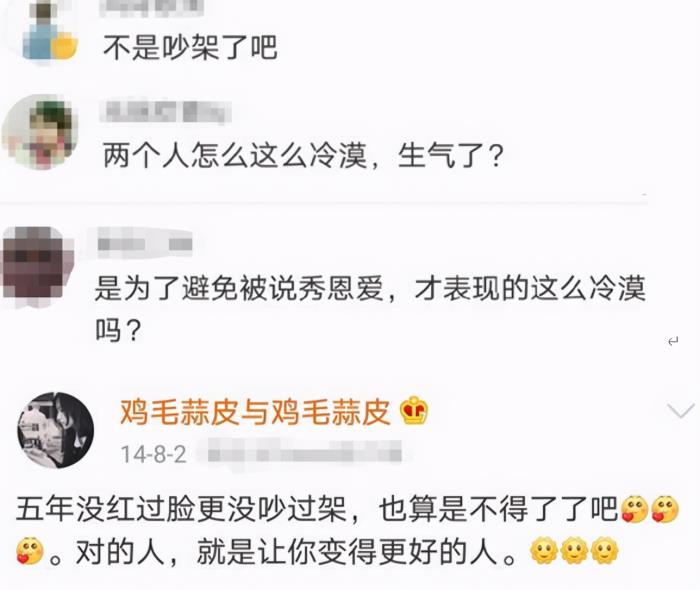Click the second heart-face emoji on first line
The height and width of the screenshot is (590, 700).
point(665,509)
